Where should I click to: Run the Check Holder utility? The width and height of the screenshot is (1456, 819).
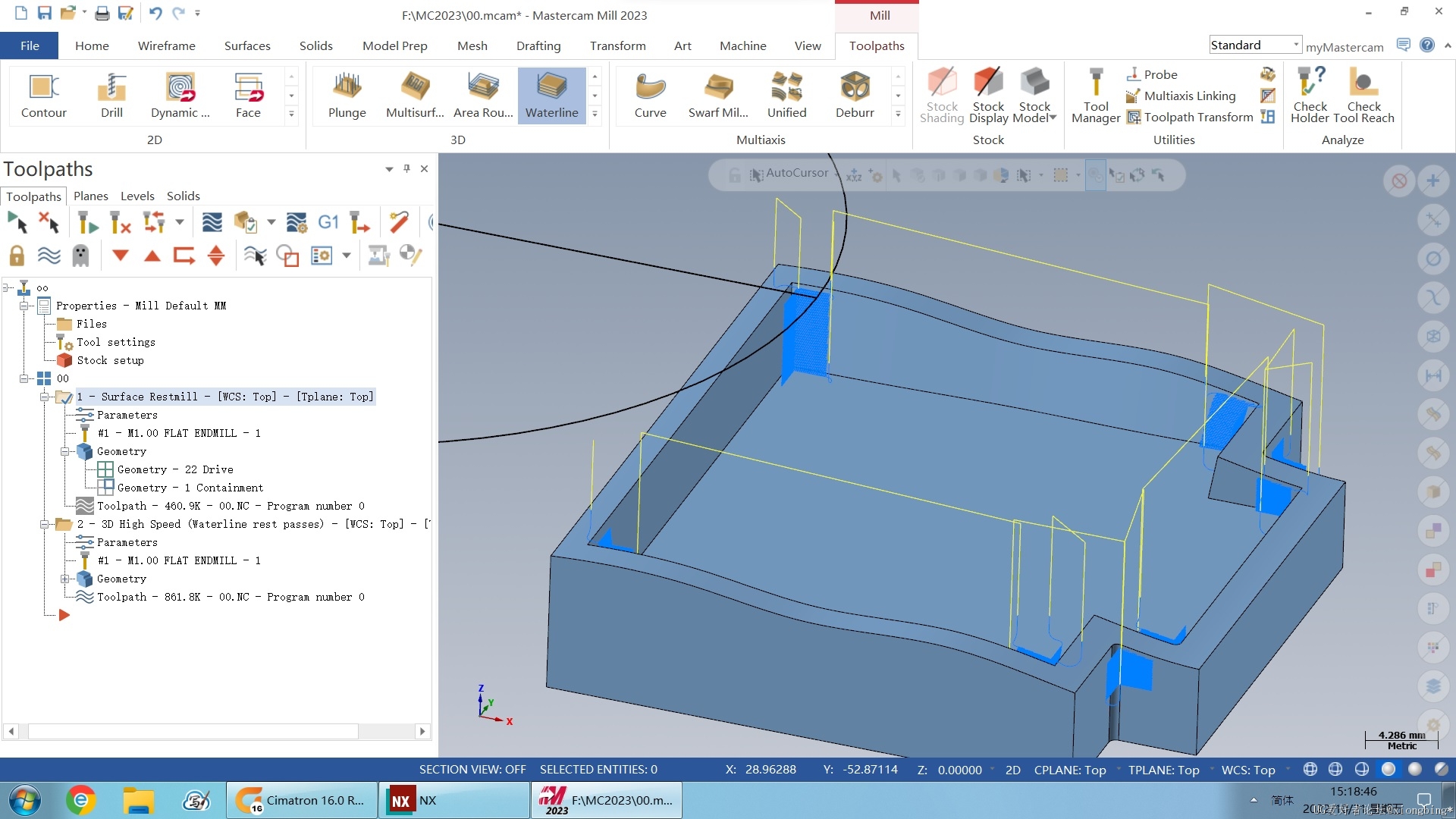[1310, 96]
